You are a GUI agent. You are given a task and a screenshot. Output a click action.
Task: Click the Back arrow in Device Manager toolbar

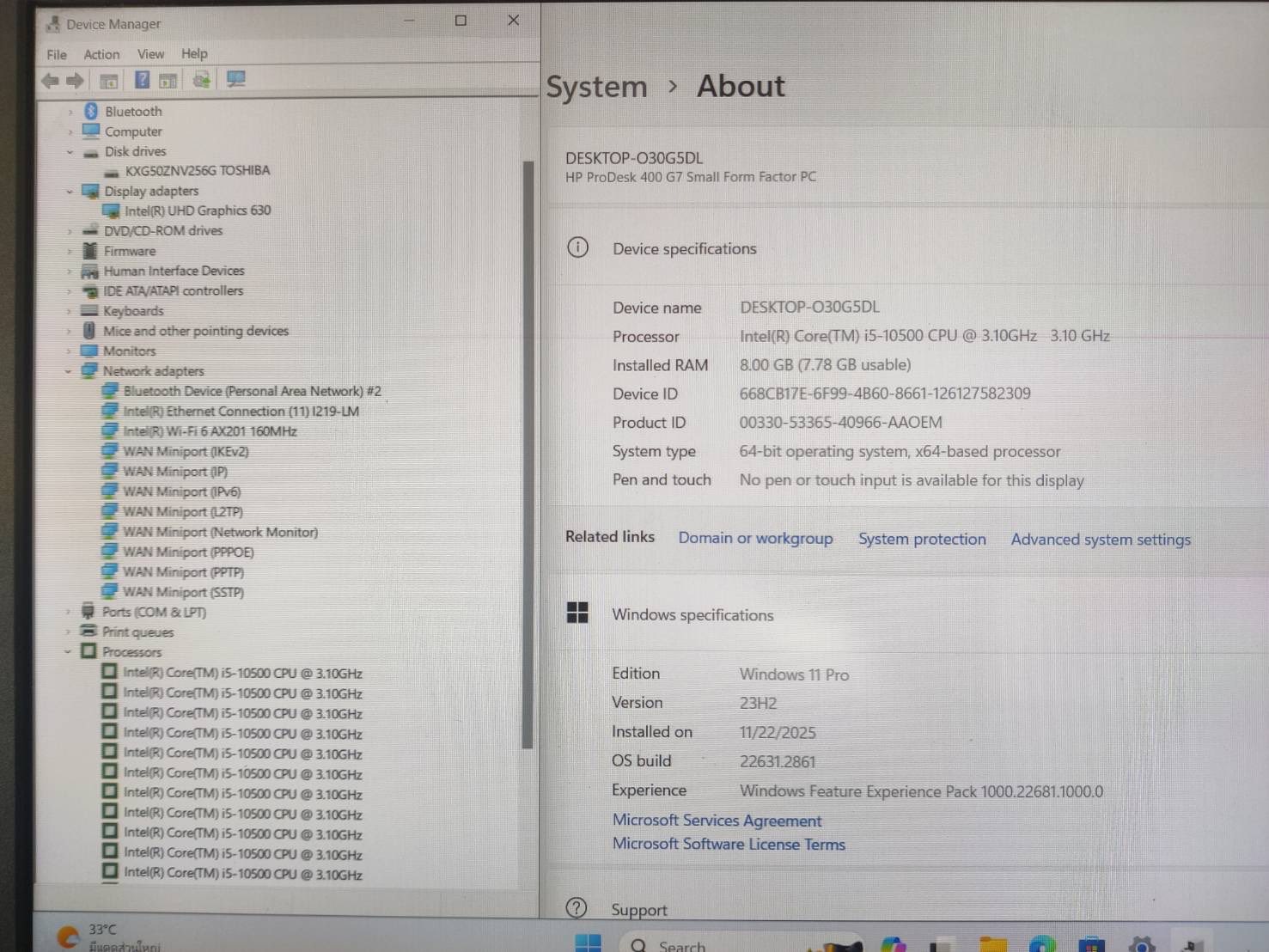click(50, 81)
